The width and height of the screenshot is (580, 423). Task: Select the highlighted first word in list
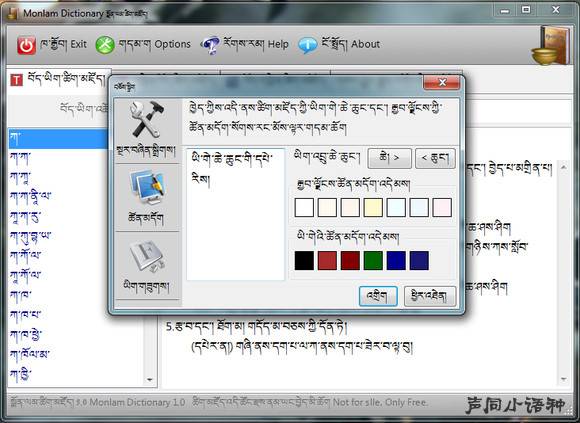point(58,139)
